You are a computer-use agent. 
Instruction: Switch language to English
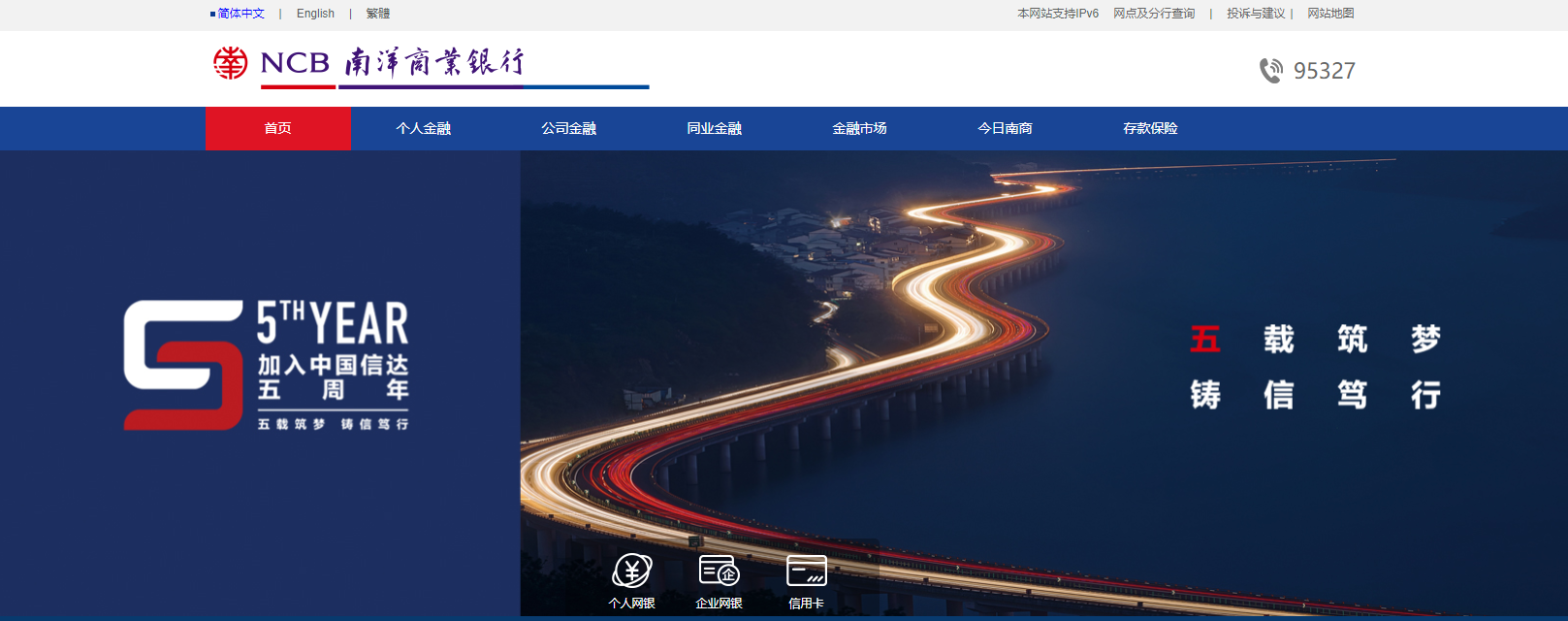coord(315,14)
